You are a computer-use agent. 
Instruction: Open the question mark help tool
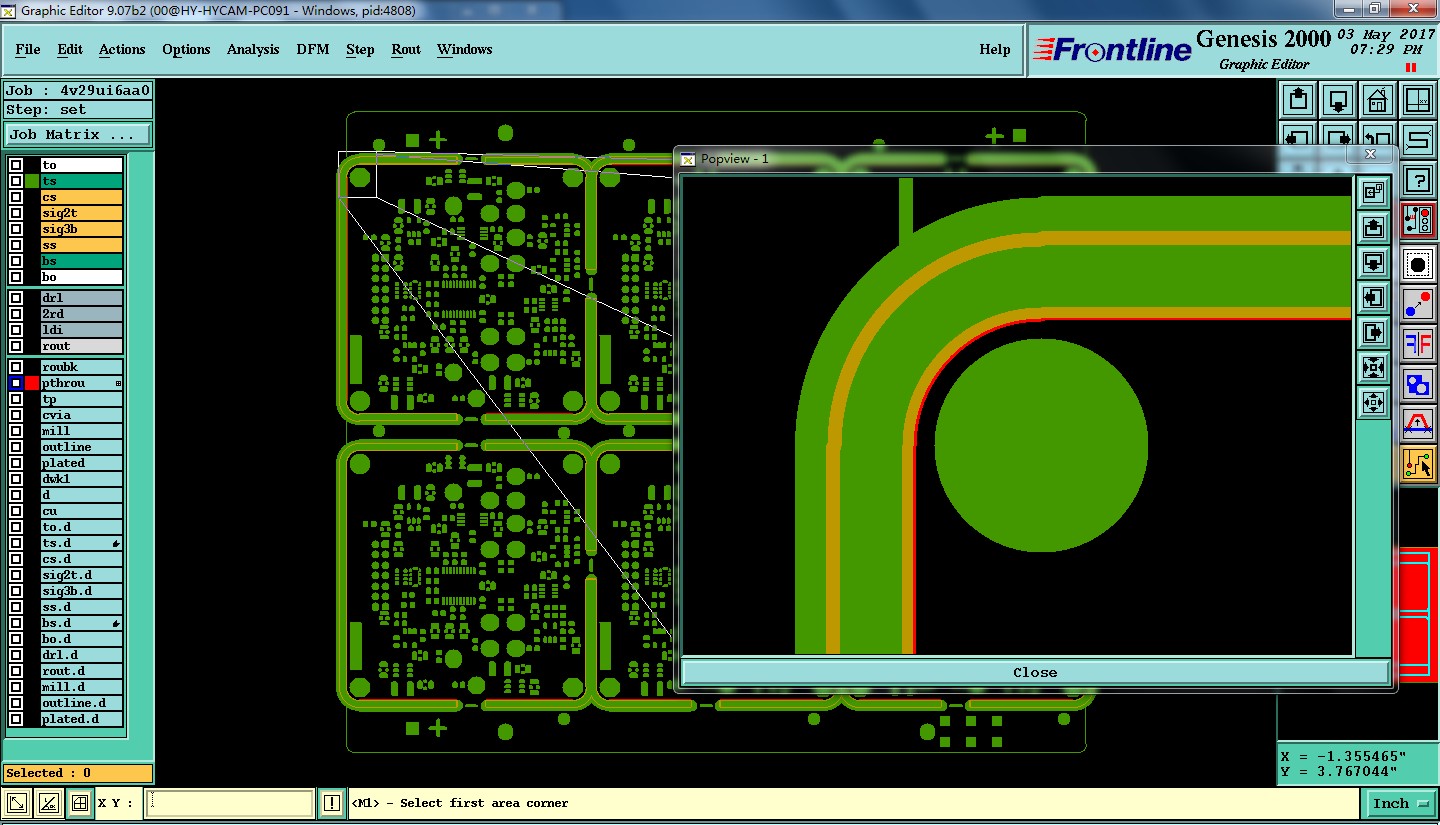[1418, 180]
